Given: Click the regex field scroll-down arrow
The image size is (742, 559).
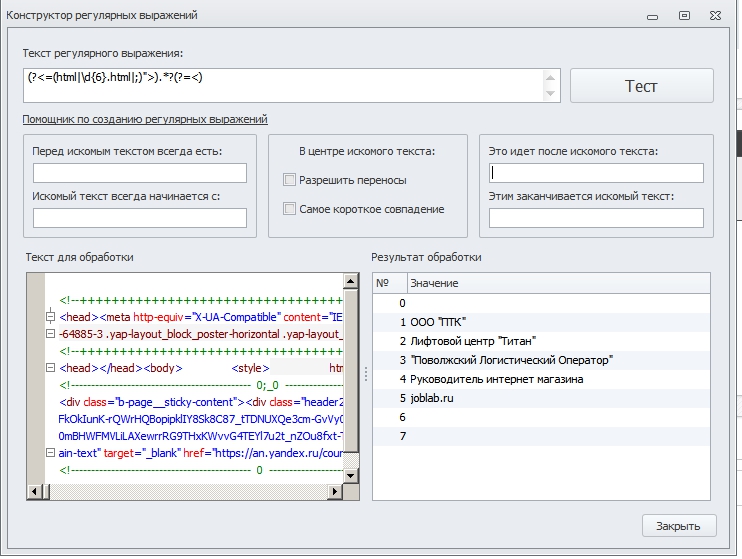Looking at the screenshot, I should (550, 93).
